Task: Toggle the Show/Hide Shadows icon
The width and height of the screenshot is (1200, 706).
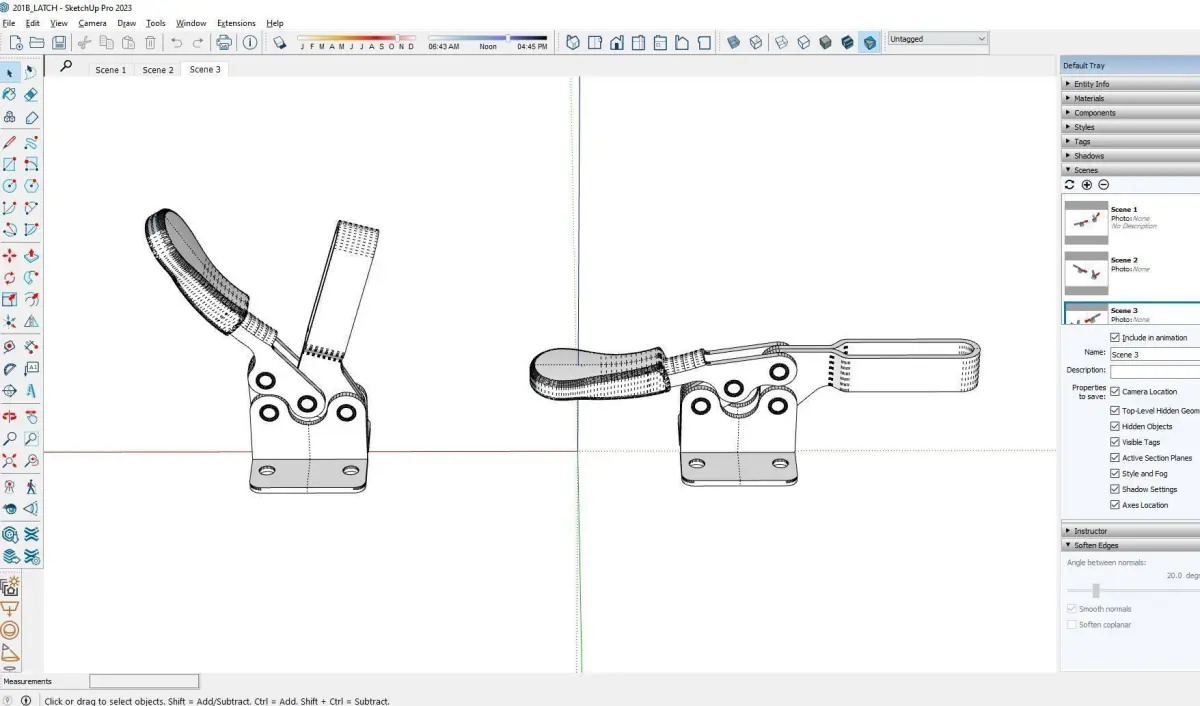Action: click(x=280, y=42)
